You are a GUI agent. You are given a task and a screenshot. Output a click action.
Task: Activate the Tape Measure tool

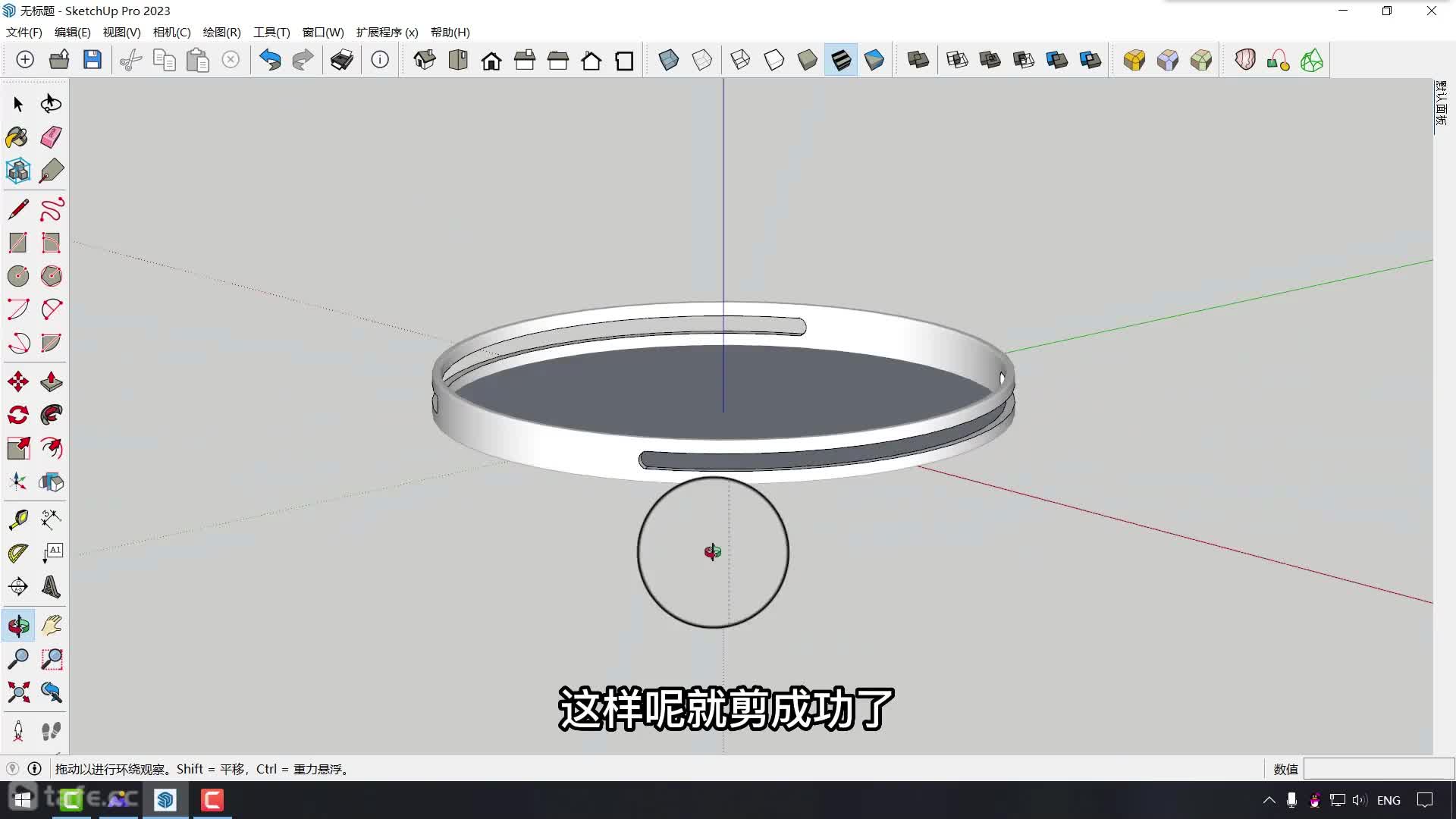tap(18, 519)
